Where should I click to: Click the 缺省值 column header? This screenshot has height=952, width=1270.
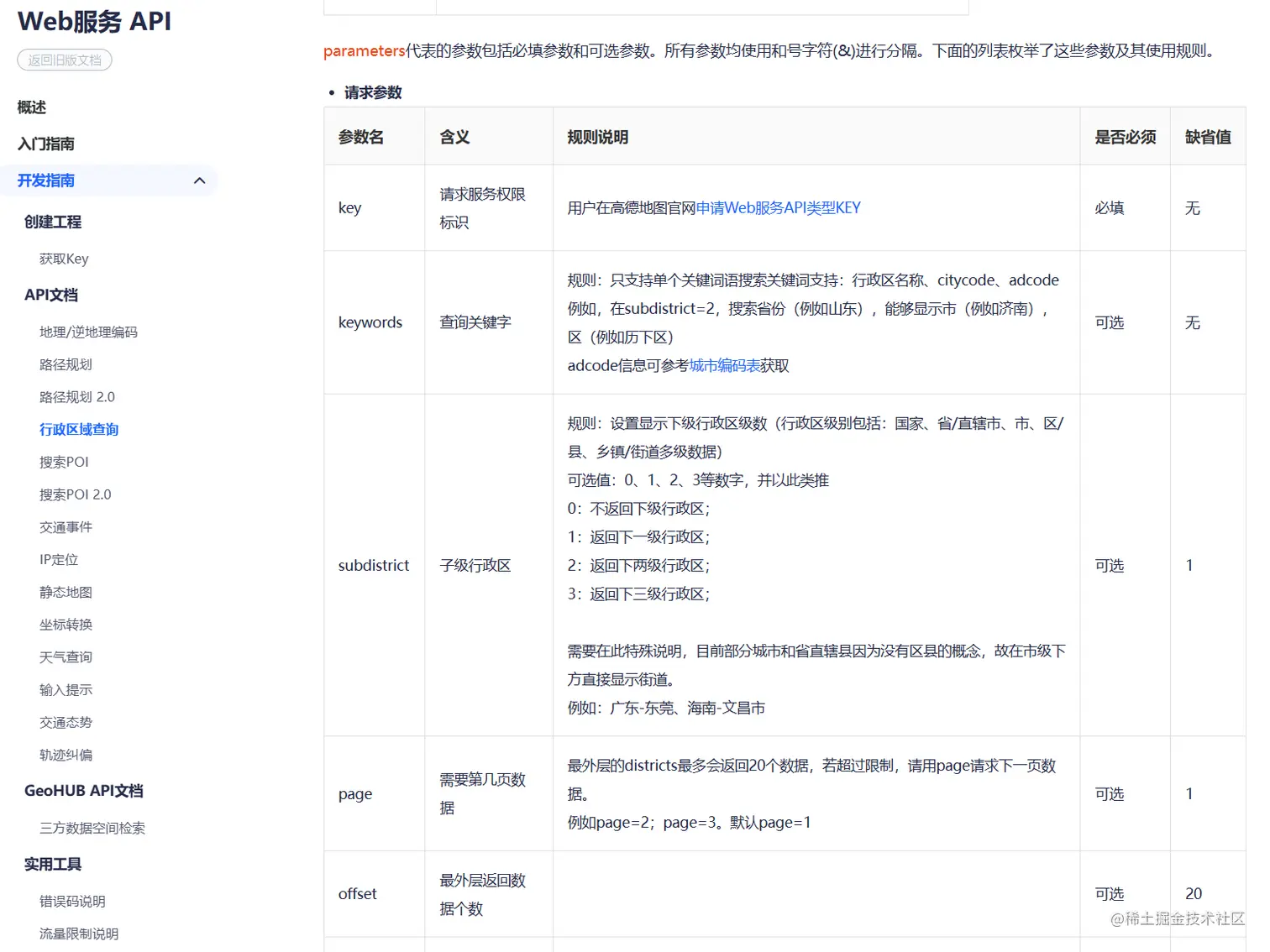(1208, 137)
